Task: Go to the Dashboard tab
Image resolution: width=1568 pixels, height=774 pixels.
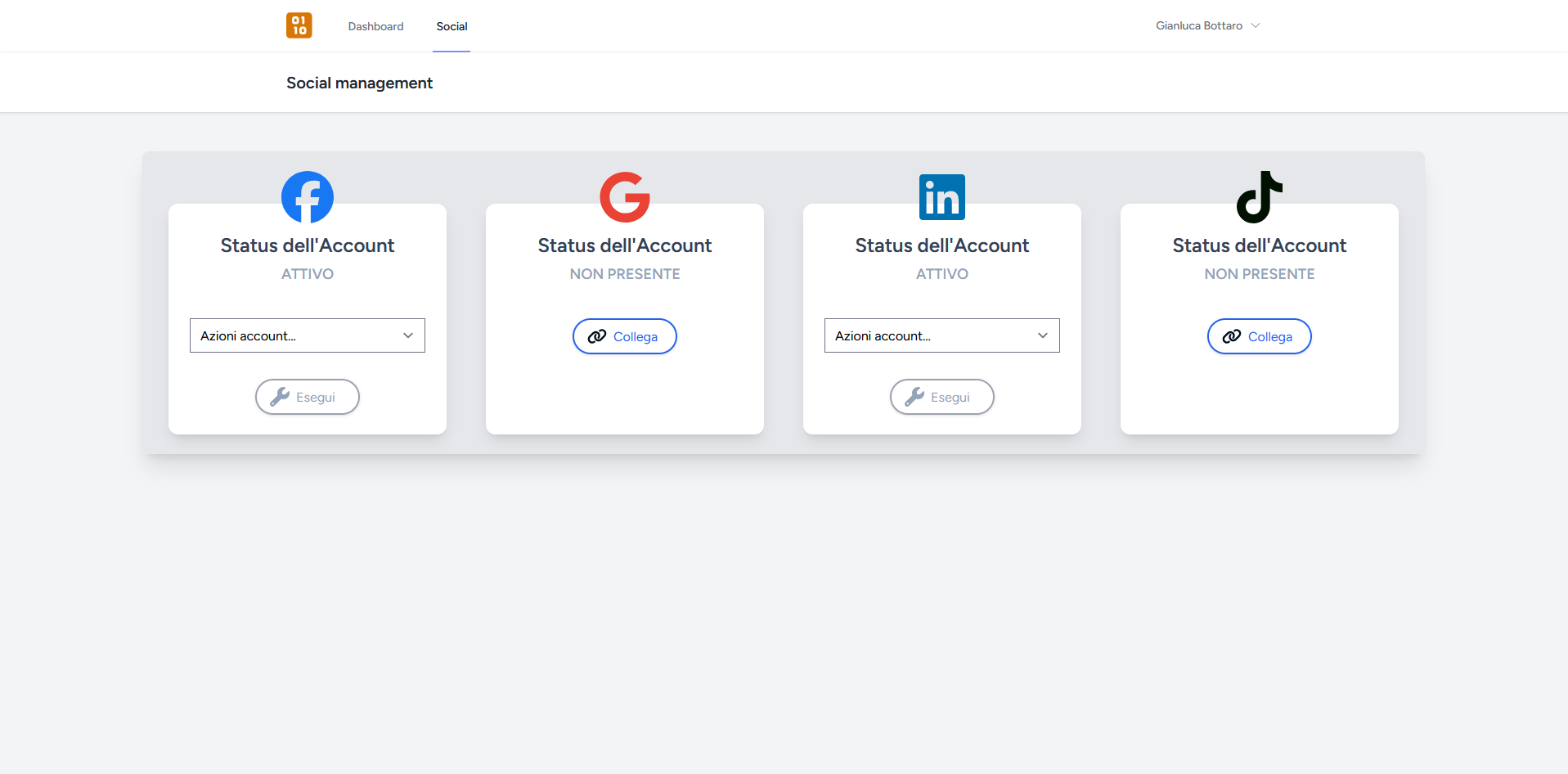Action: coord(375,26)
